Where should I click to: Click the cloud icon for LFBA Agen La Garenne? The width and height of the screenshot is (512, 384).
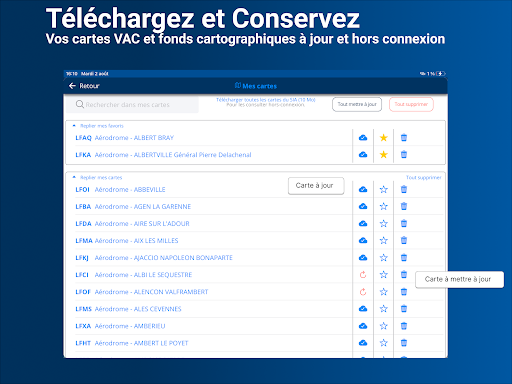363,207
